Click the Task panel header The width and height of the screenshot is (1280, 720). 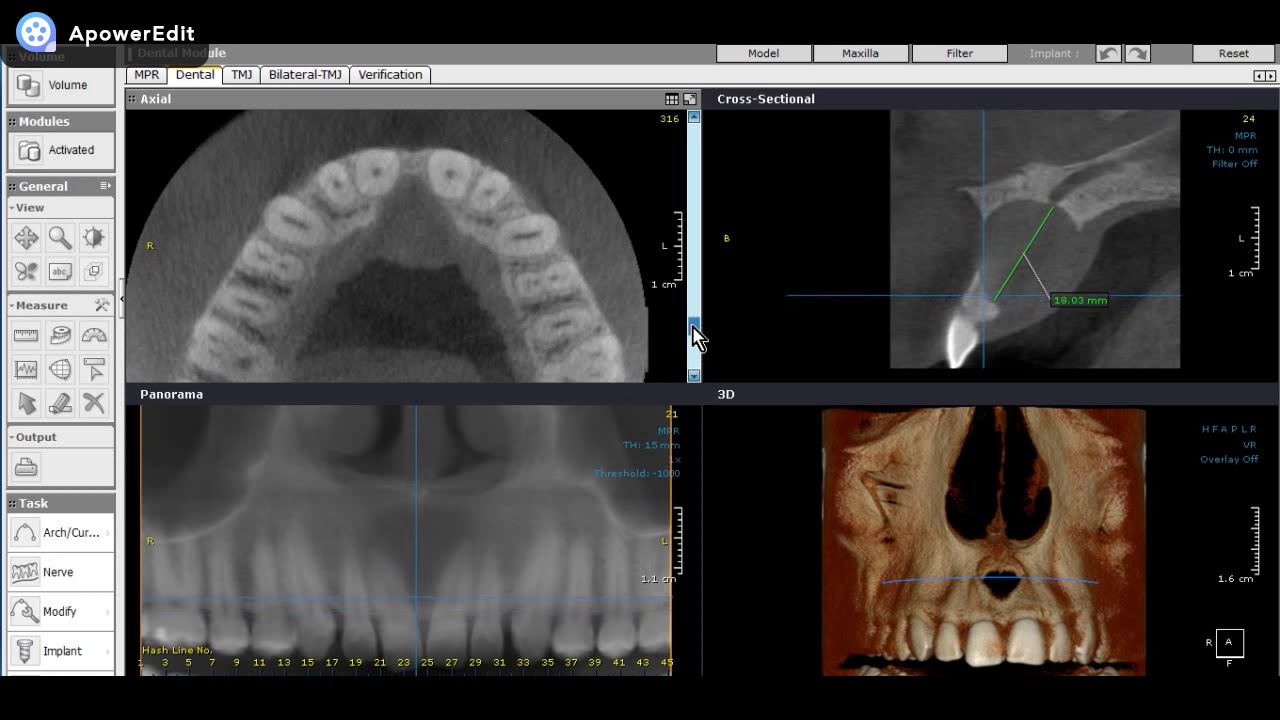pos(61,504)
